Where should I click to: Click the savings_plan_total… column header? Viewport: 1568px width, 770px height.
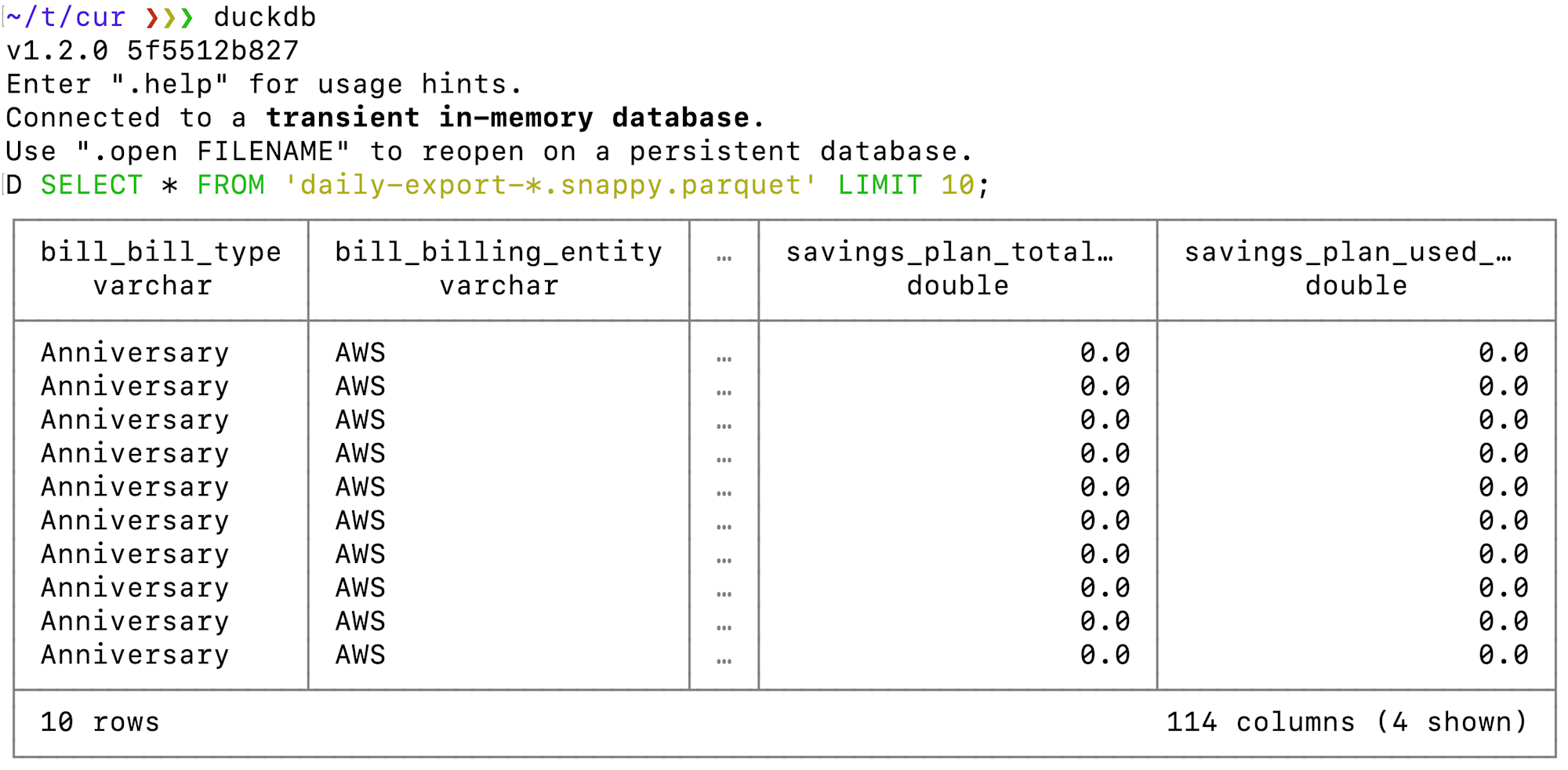pyautogui.click(x=950, y=252)
